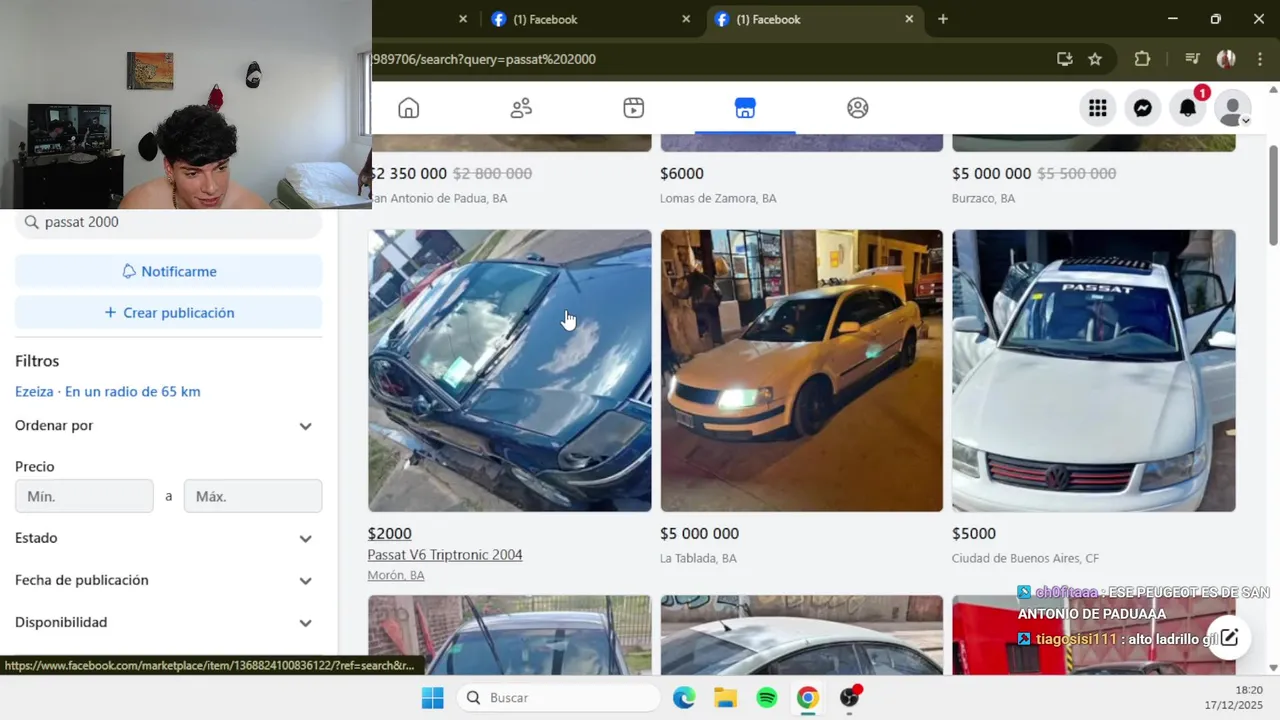Close the leftmost partially hidden tab
The image size is (1280, 720).
point(463,19)
